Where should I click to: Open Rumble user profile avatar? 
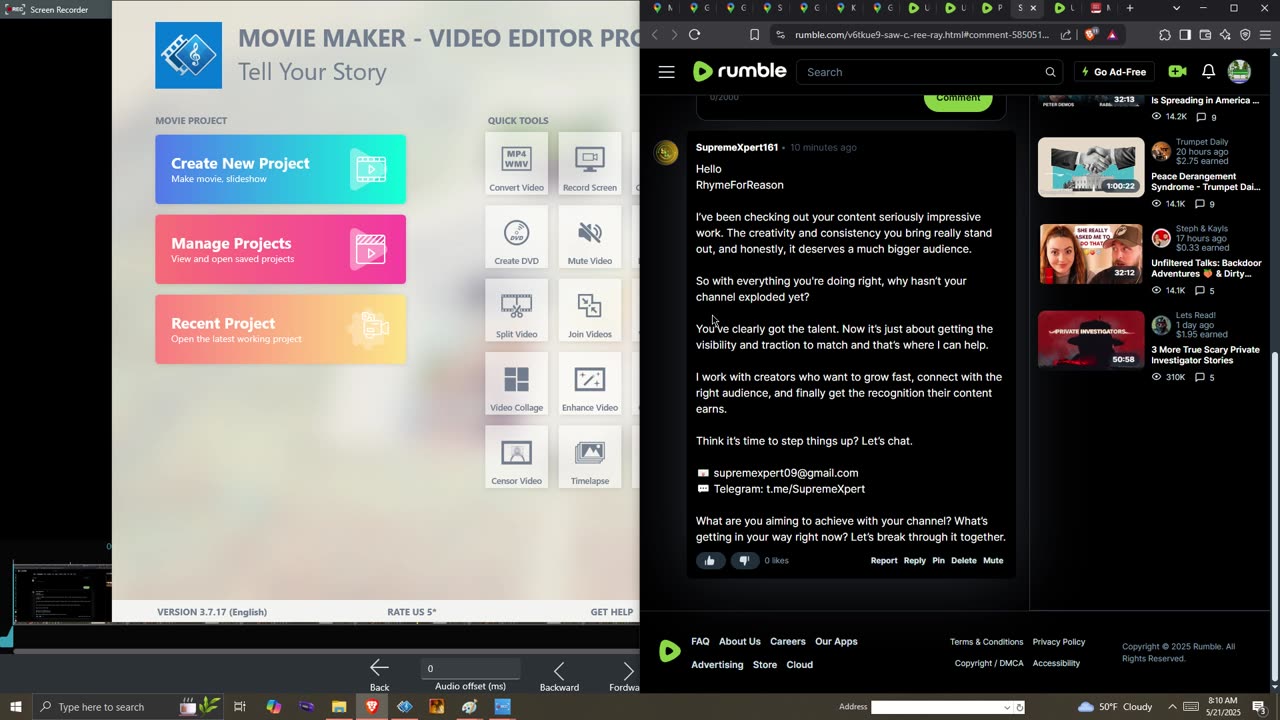[x=1239, y=71]
